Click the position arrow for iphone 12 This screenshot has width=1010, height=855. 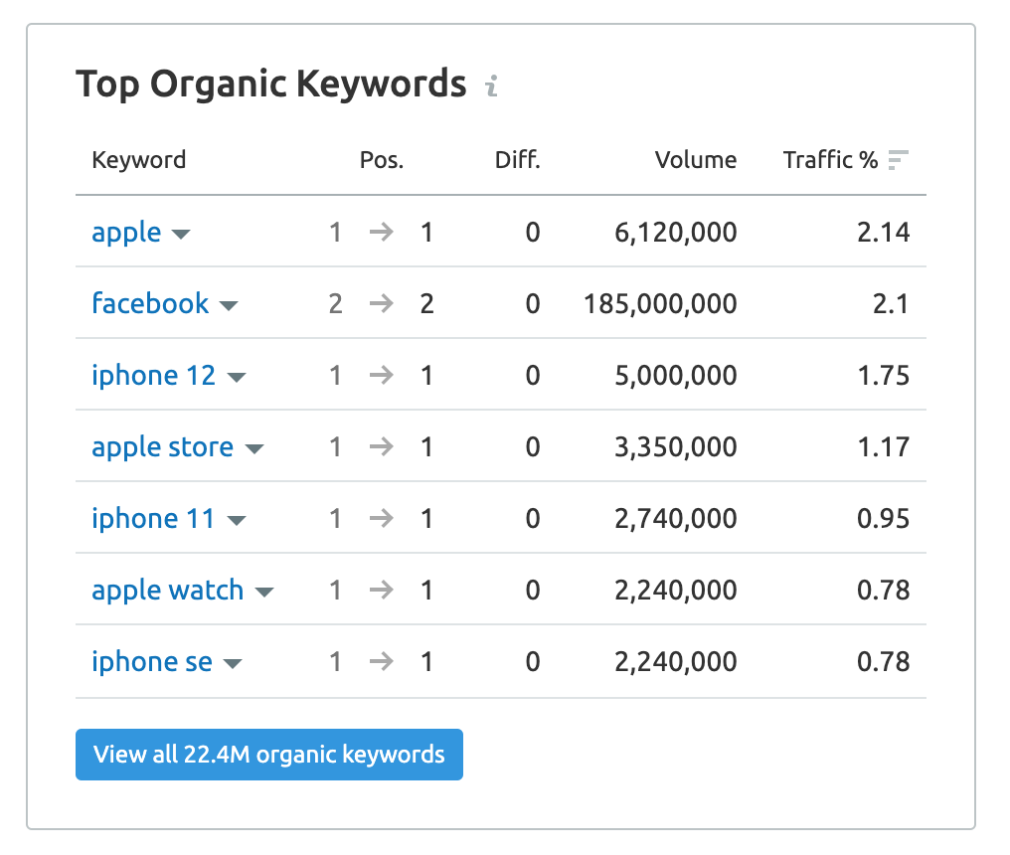(x=381, y=375)
